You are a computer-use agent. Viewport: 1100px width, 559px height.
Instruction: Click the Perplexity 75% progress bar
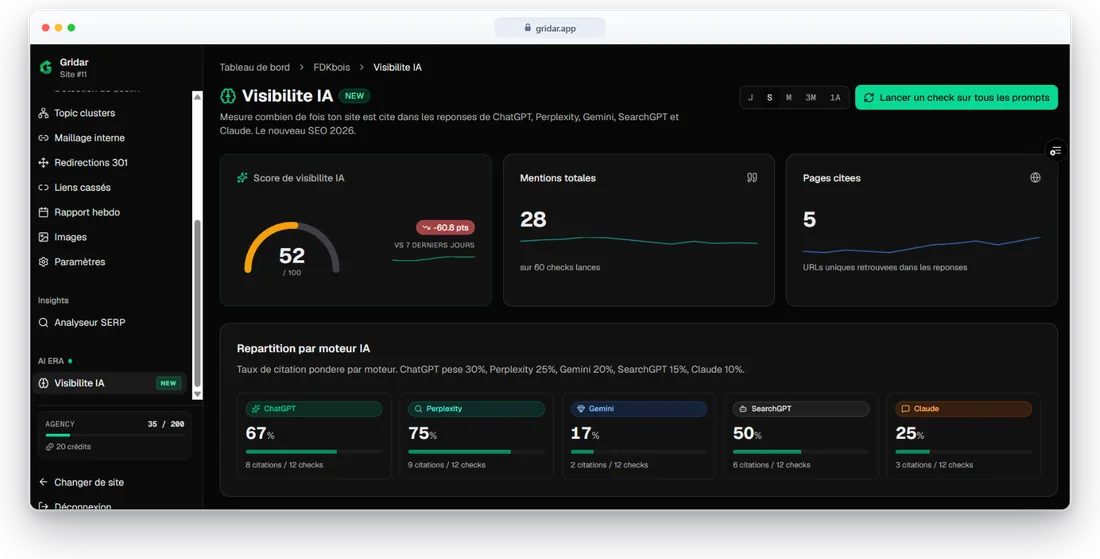tap(476, 452)
